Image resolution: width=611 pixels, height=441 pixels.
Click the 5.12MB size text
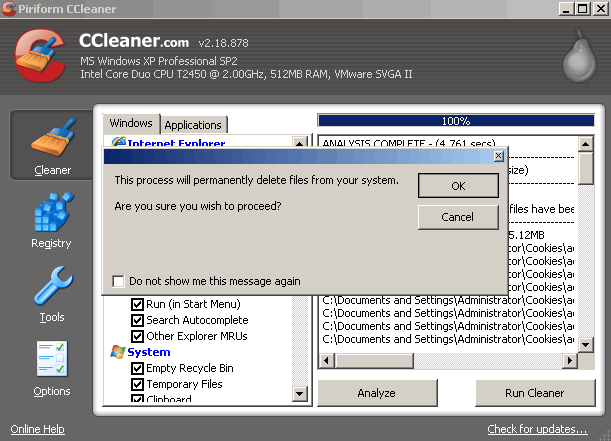point(526,235)
